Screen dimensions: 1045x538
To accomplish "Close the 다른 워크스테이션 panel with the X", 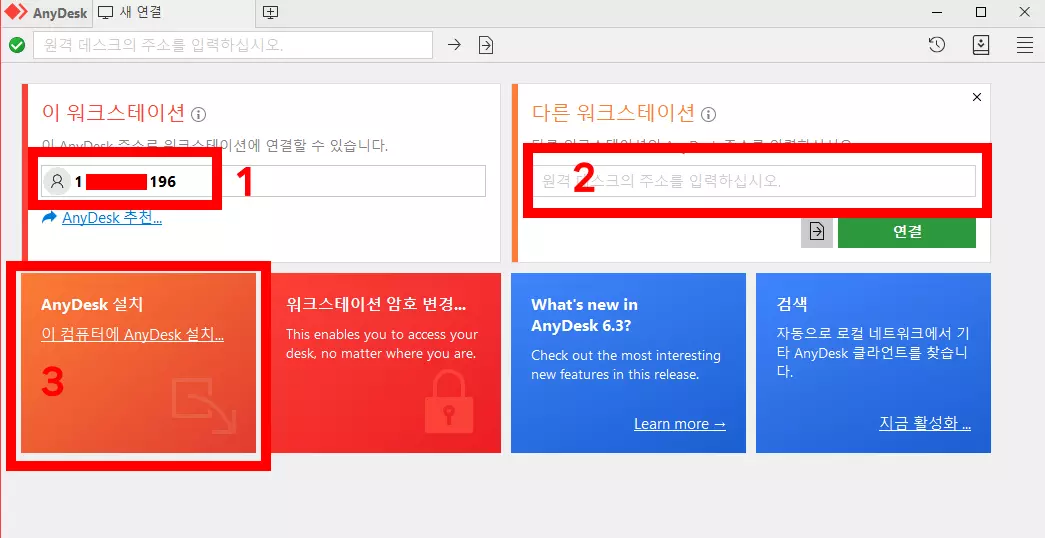I will (977, 97).
